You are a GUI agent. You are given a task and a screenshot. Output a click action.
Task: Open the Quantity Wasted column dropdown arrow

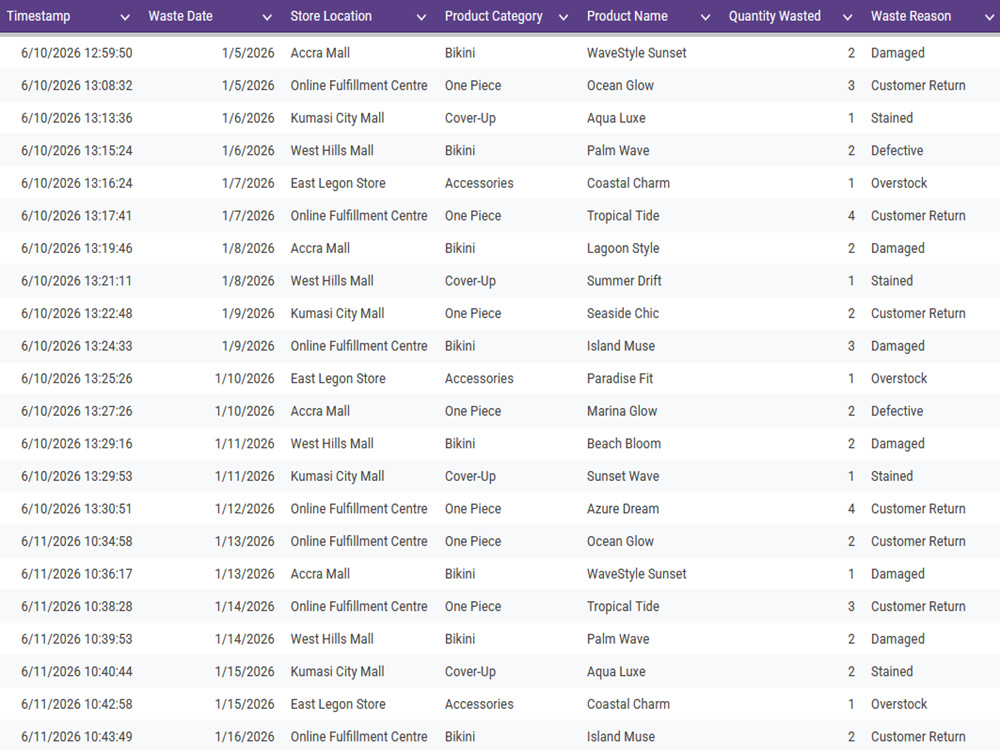coord(848,17)
